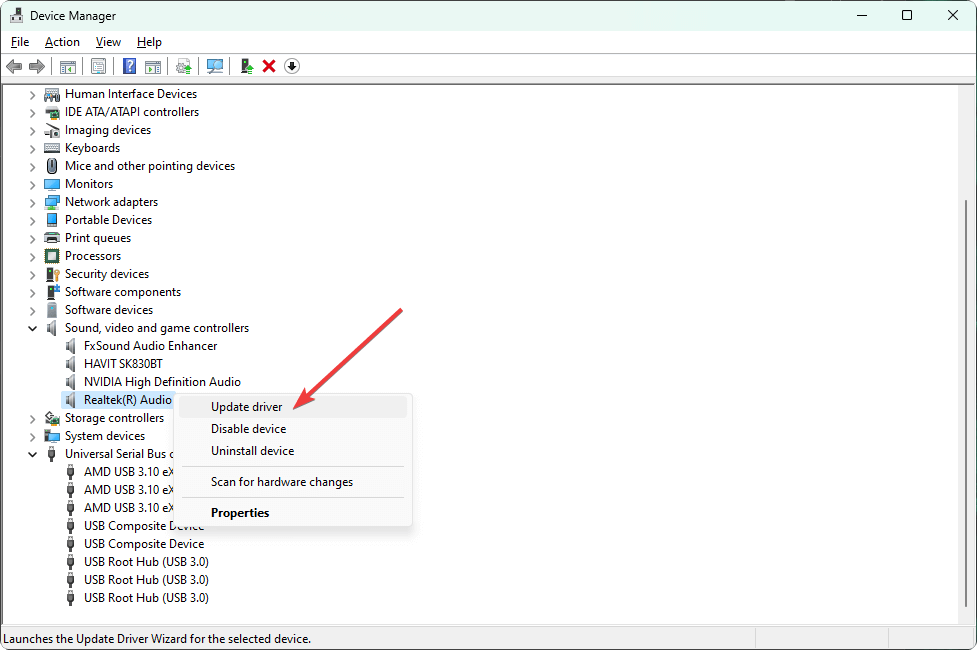Open the View menu
The height and width of the screenshot is (650, 977).
click(108, 42)
